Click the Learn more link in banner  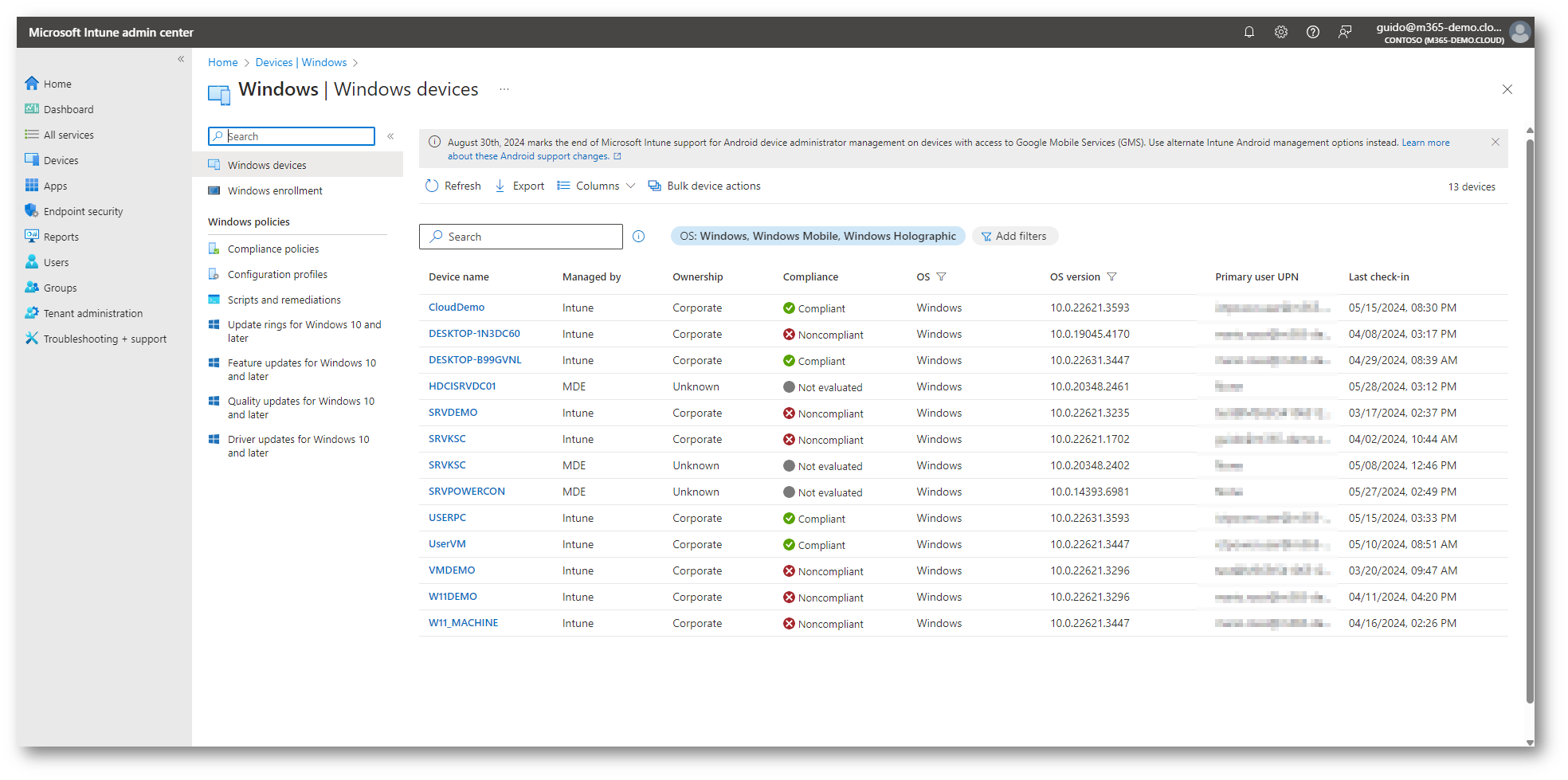1425,143
